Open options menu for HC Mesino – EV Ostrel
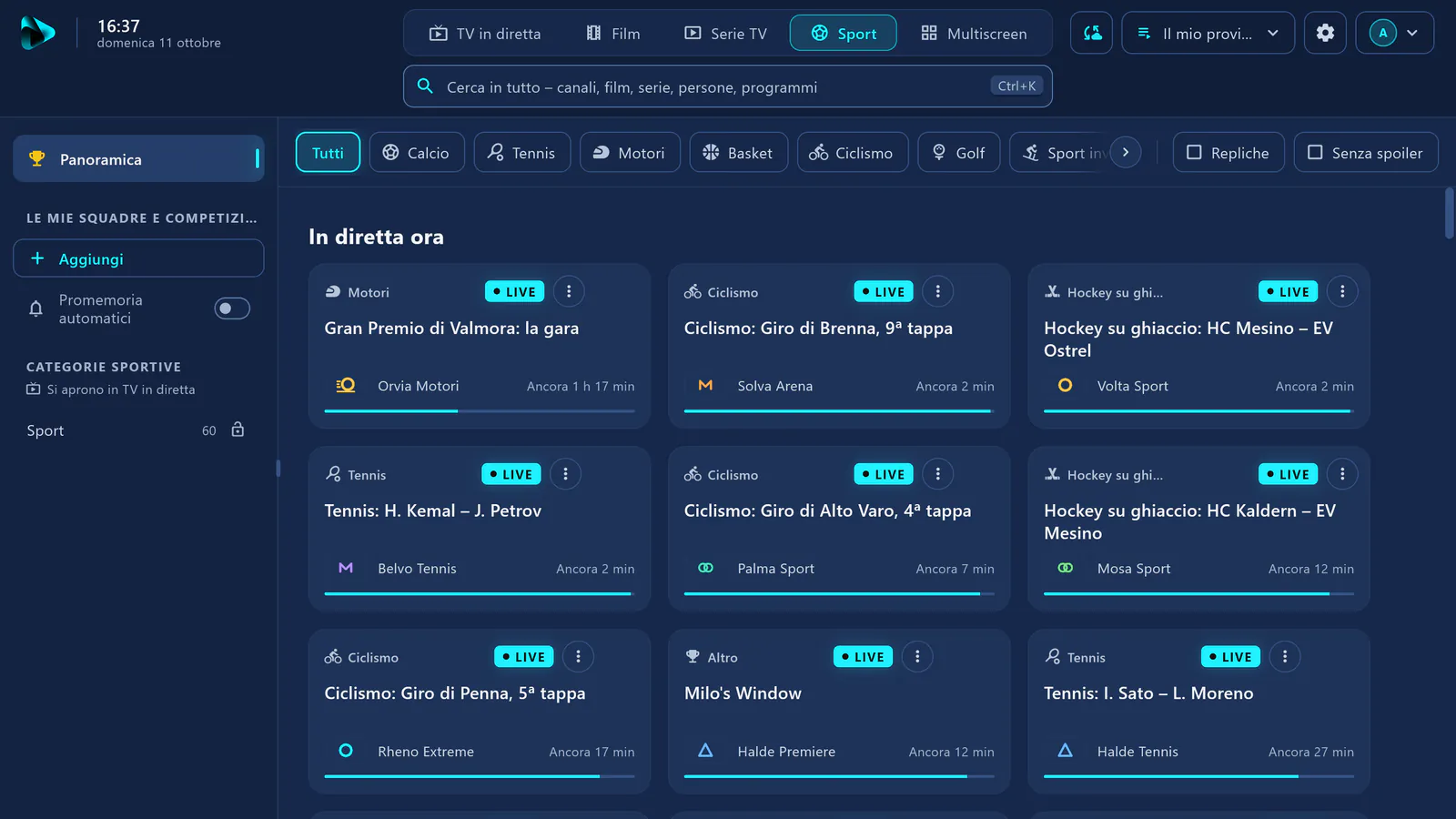The height and width of the screenshot is (819, 1456). [x=1342, y=291]
